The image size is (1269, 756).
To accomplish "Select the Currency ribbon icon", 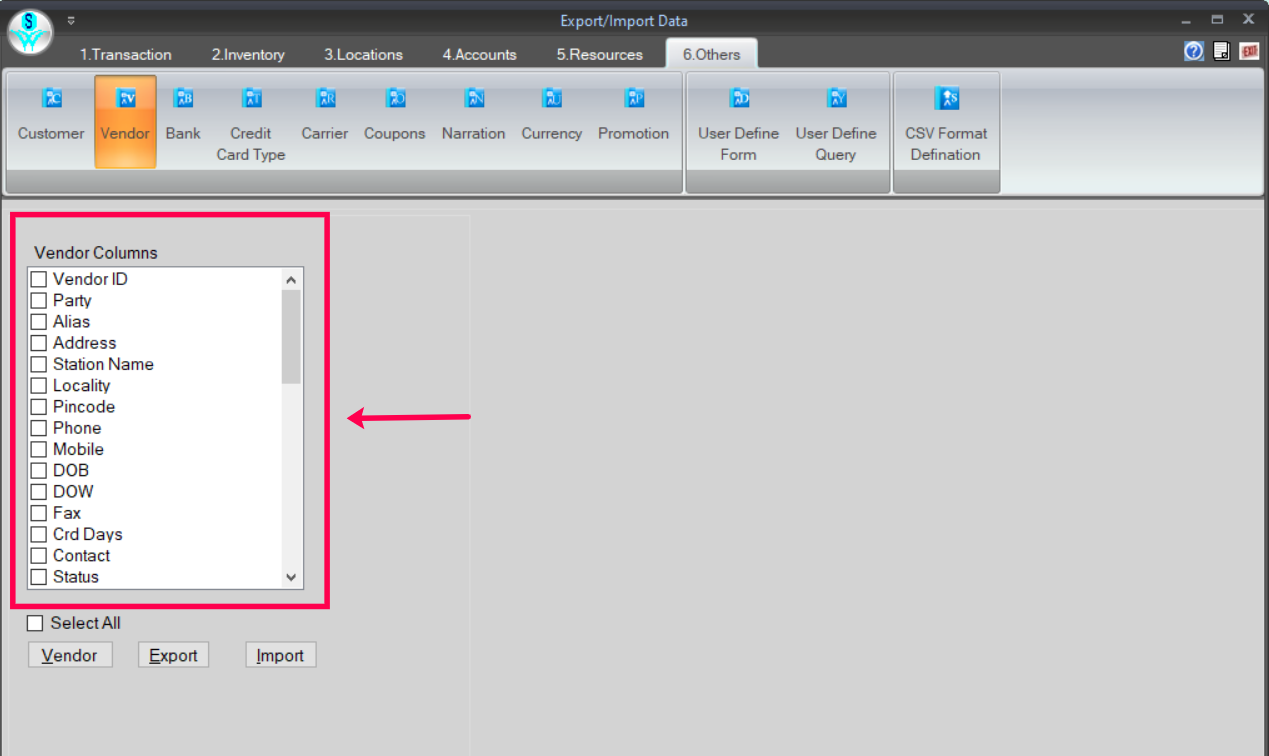I will click(552, 121).
